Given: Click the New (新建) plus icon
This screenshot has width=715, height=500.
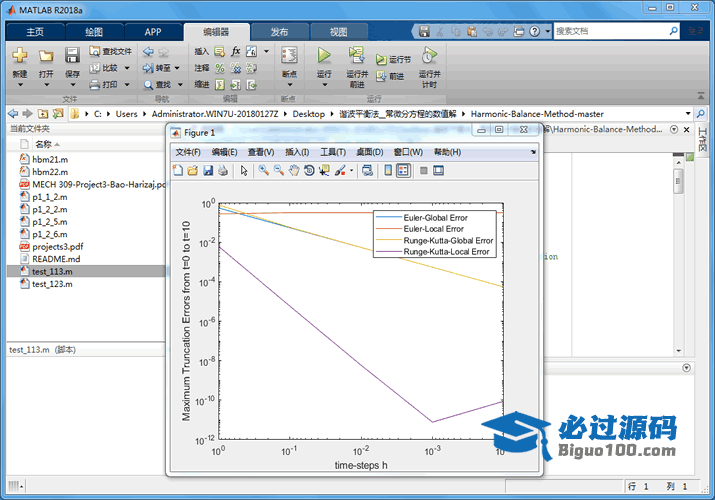Looking at the screenshot, I should pos(20,56).
